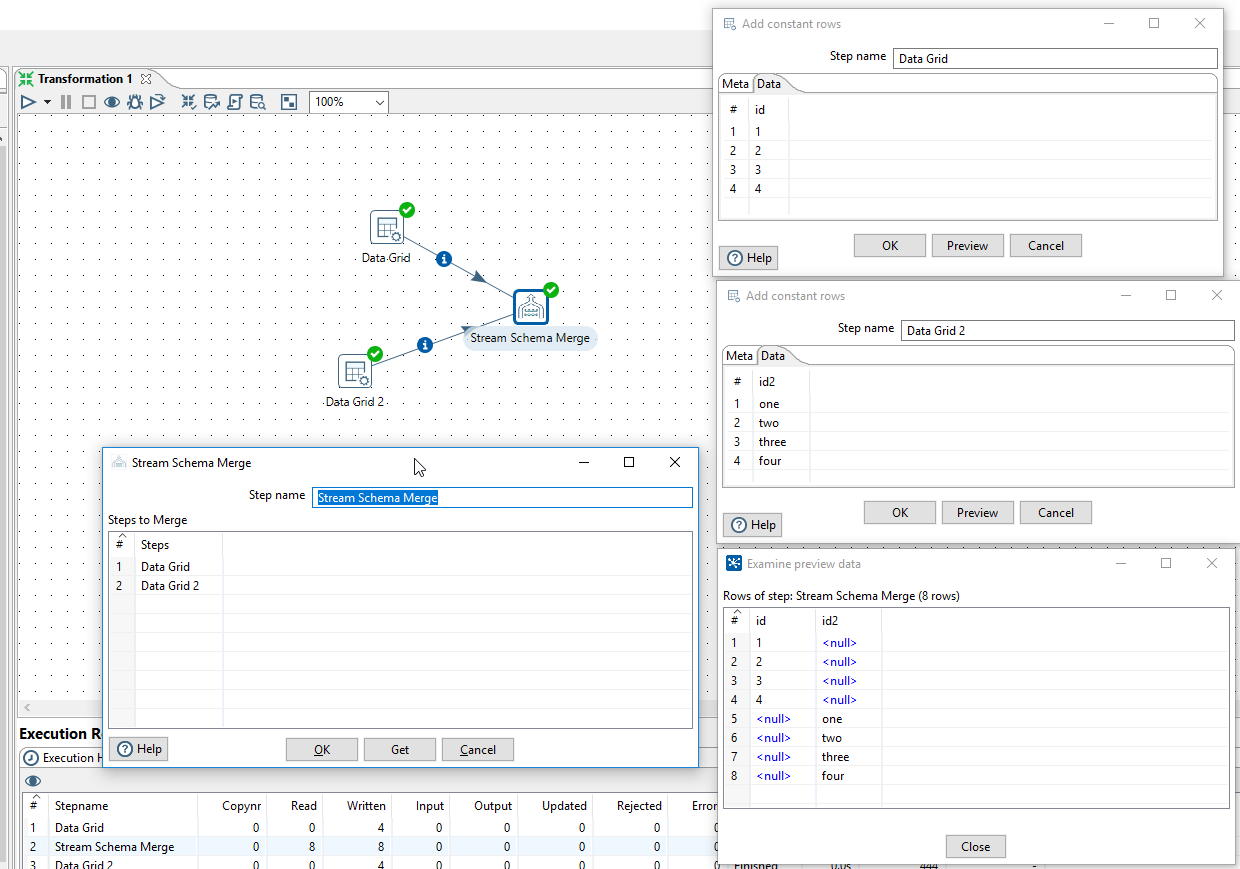This screenshot has width=1240, height=869.
Task: Open the zoom level dropdown showing 100%
Action: coord(348,101)
